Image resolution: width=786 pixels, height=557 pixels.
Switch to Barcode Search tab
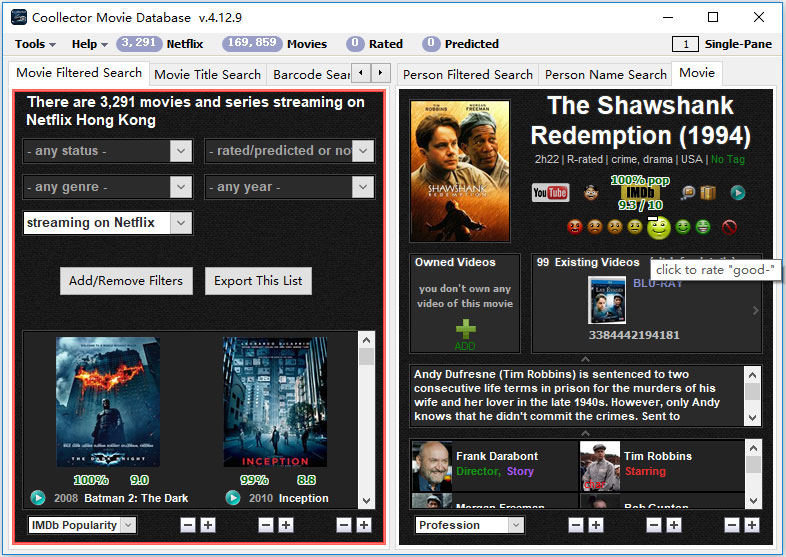pos(311,75)
